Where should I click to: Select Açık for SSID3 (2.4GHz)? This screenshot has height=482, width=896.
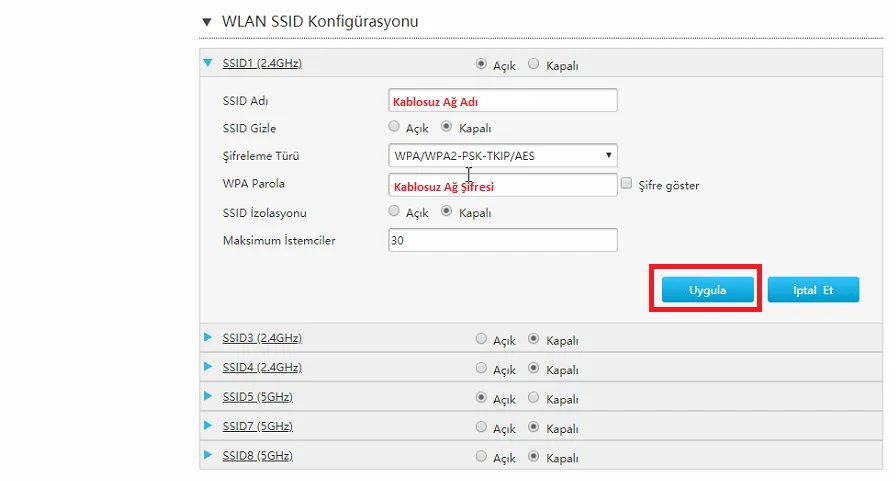click(x=481, y=339)
